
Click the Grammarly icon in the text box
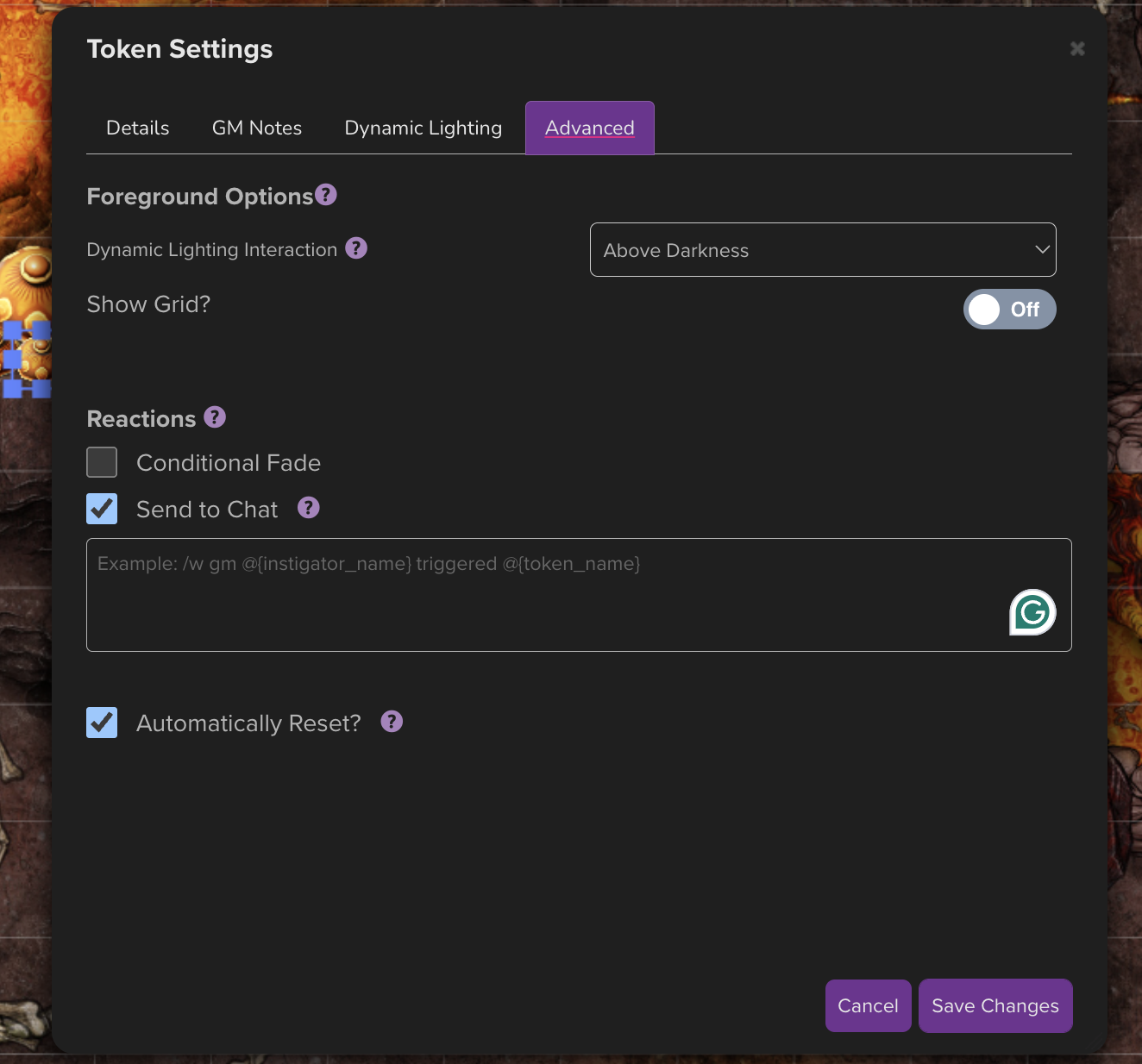tap(1032, 612)
